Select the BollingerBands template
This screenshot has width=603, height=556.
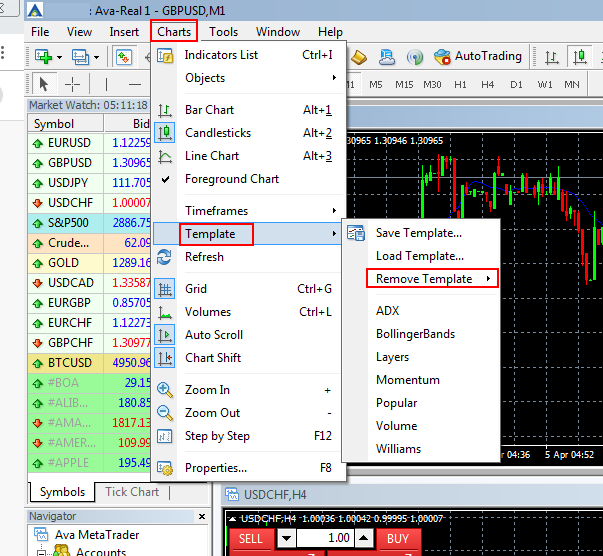click(415, 334)
